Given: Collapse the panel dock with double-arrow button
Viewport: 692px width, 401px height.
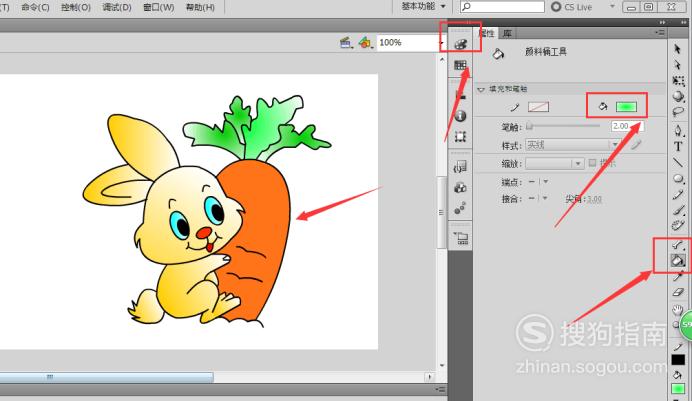Looking at the screenshot, I should (662, 22).
